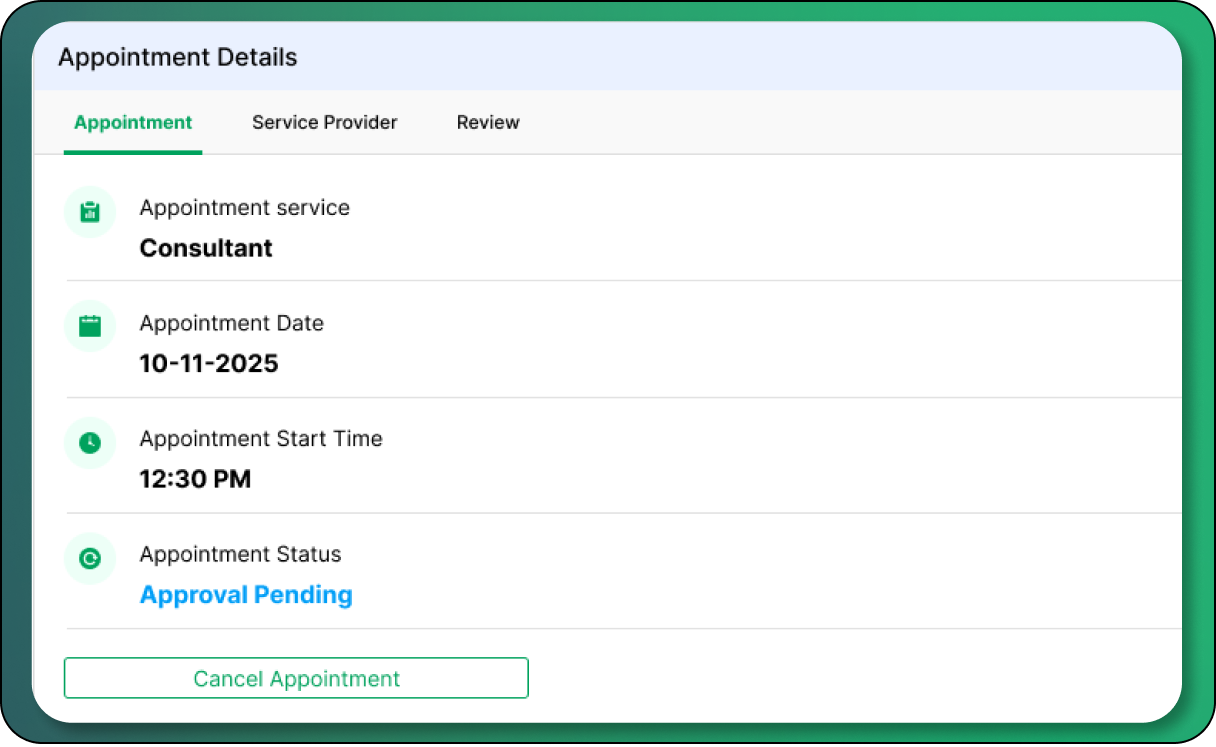
Task: Click the 12:30 PM time value
Action: [195, 479]
